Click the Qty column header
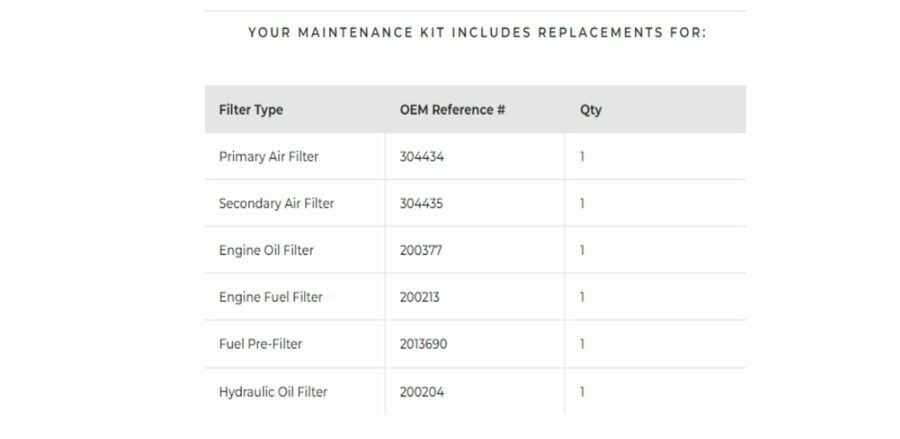900x439 pixels. pos(591,110)
